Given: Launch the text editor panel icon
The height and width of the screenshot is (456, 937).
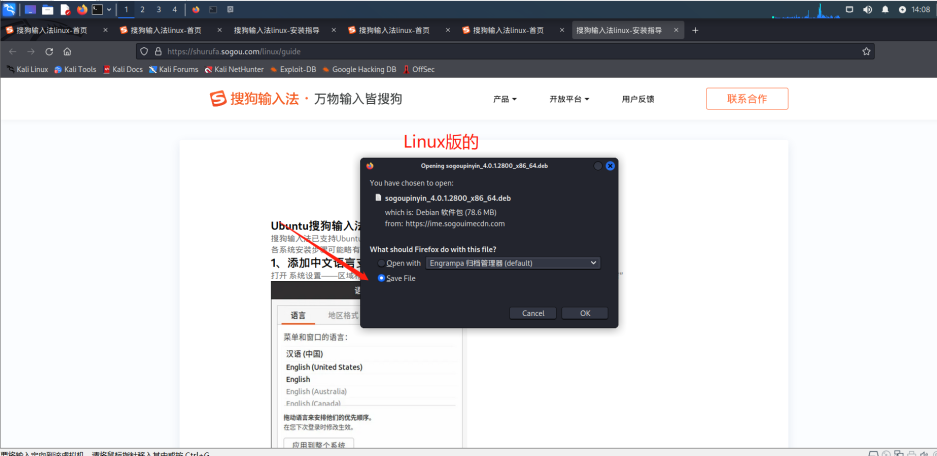Looking at the screenshot, I should click(65, 10).
